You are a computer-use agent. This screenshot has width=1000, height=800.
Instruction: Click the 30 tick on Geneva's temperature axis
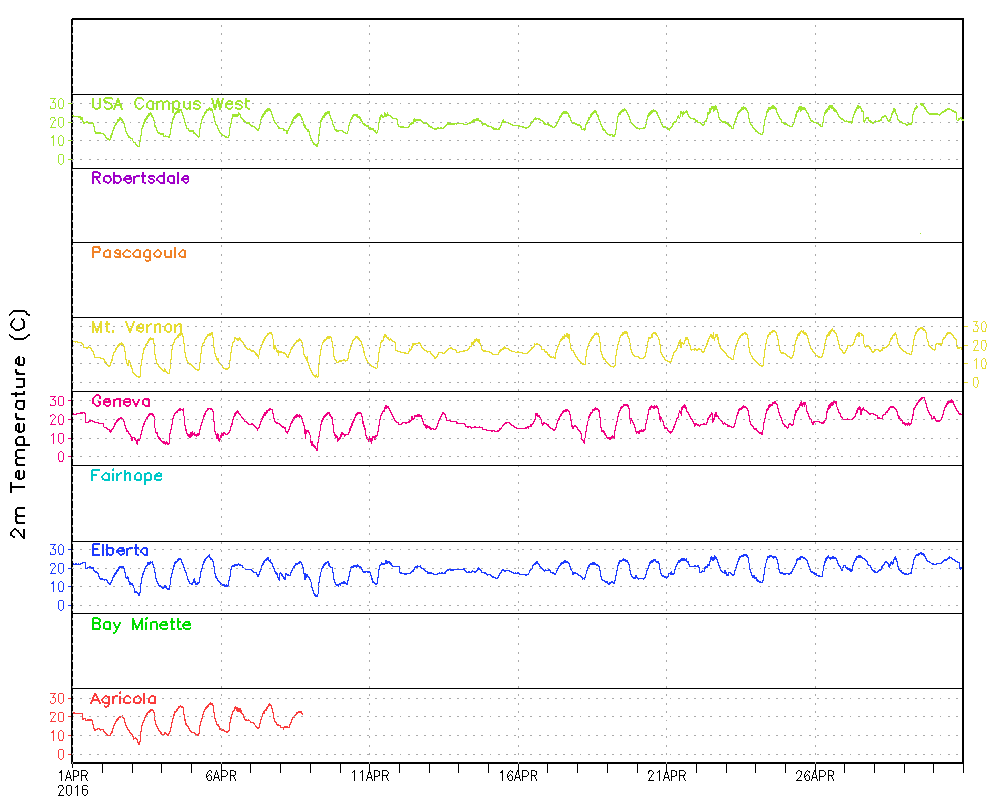pyautogui.click(x=57, y=401)
